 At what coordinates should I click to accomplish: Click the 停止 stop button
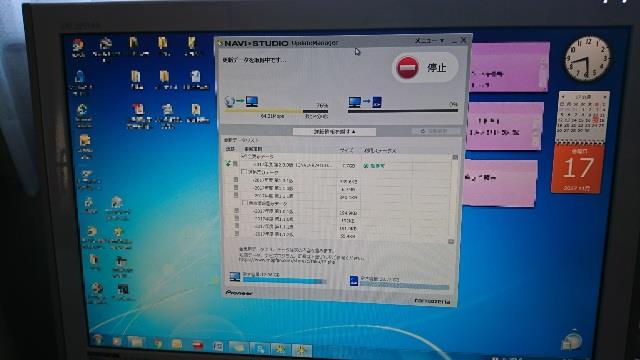point(425,67)
